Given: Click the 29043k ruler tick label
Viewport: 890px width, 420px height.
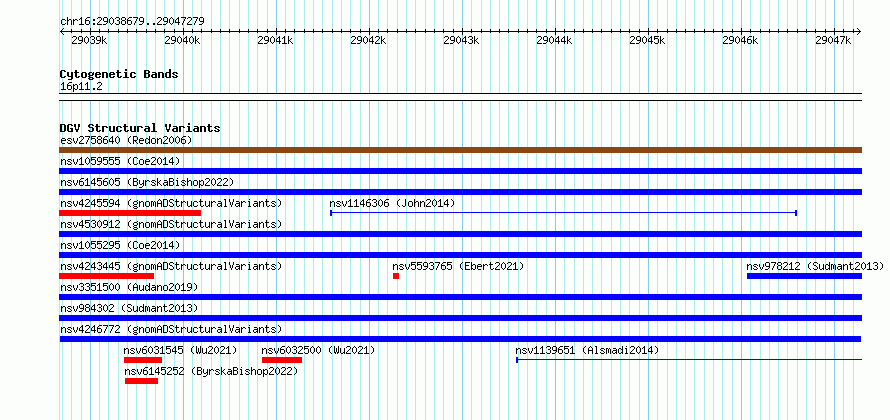Looking at the screenshot, I should point(461,40).
